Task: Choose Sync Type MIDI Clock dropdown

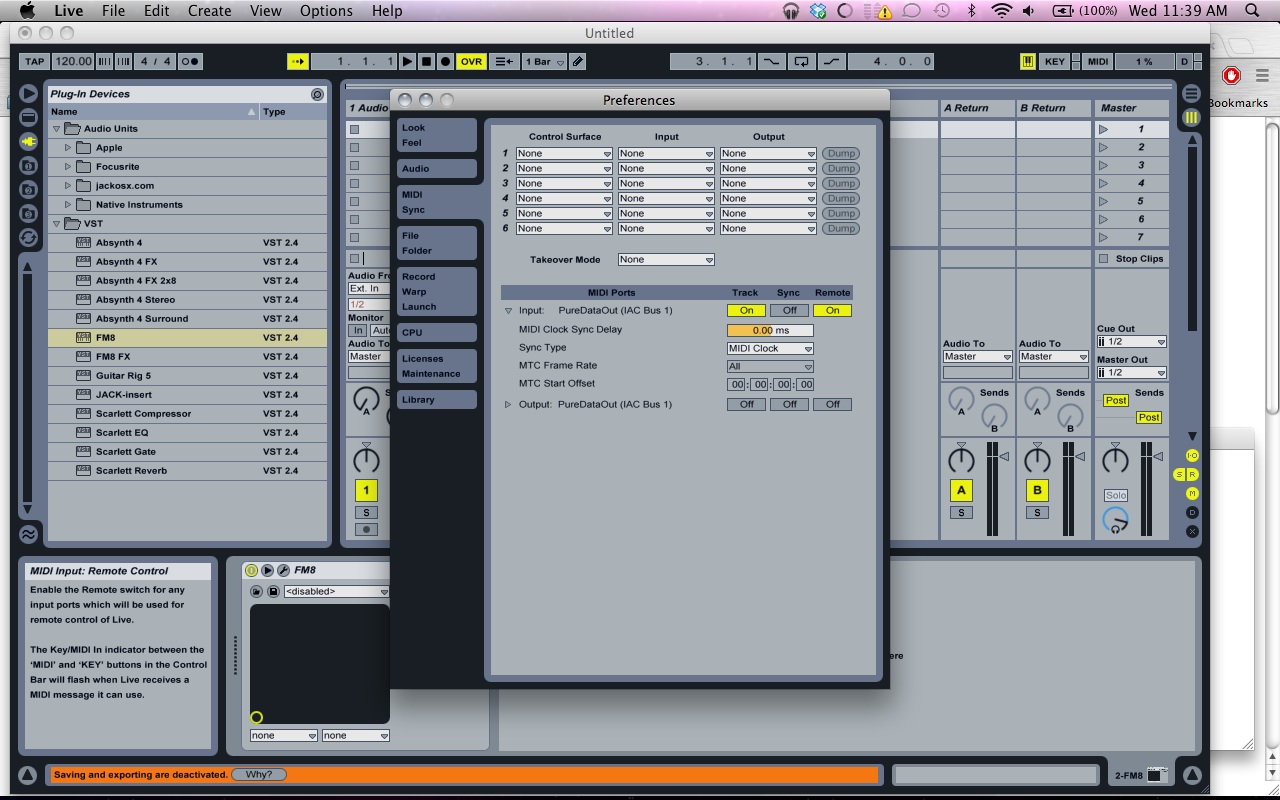Action: 770,349
